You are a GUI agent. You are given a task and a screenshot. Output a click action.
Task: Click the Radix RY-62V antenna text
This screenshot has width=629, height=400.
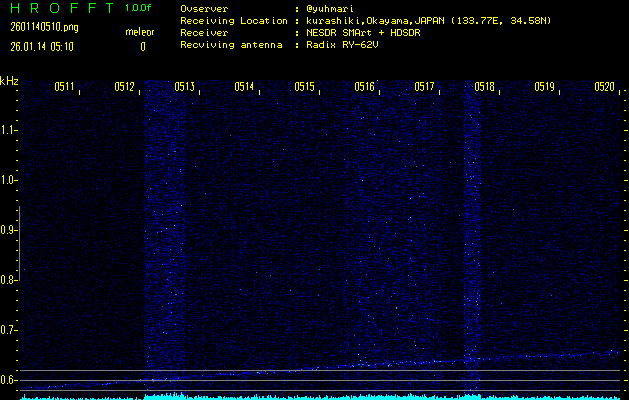click(x=342, y=45)
